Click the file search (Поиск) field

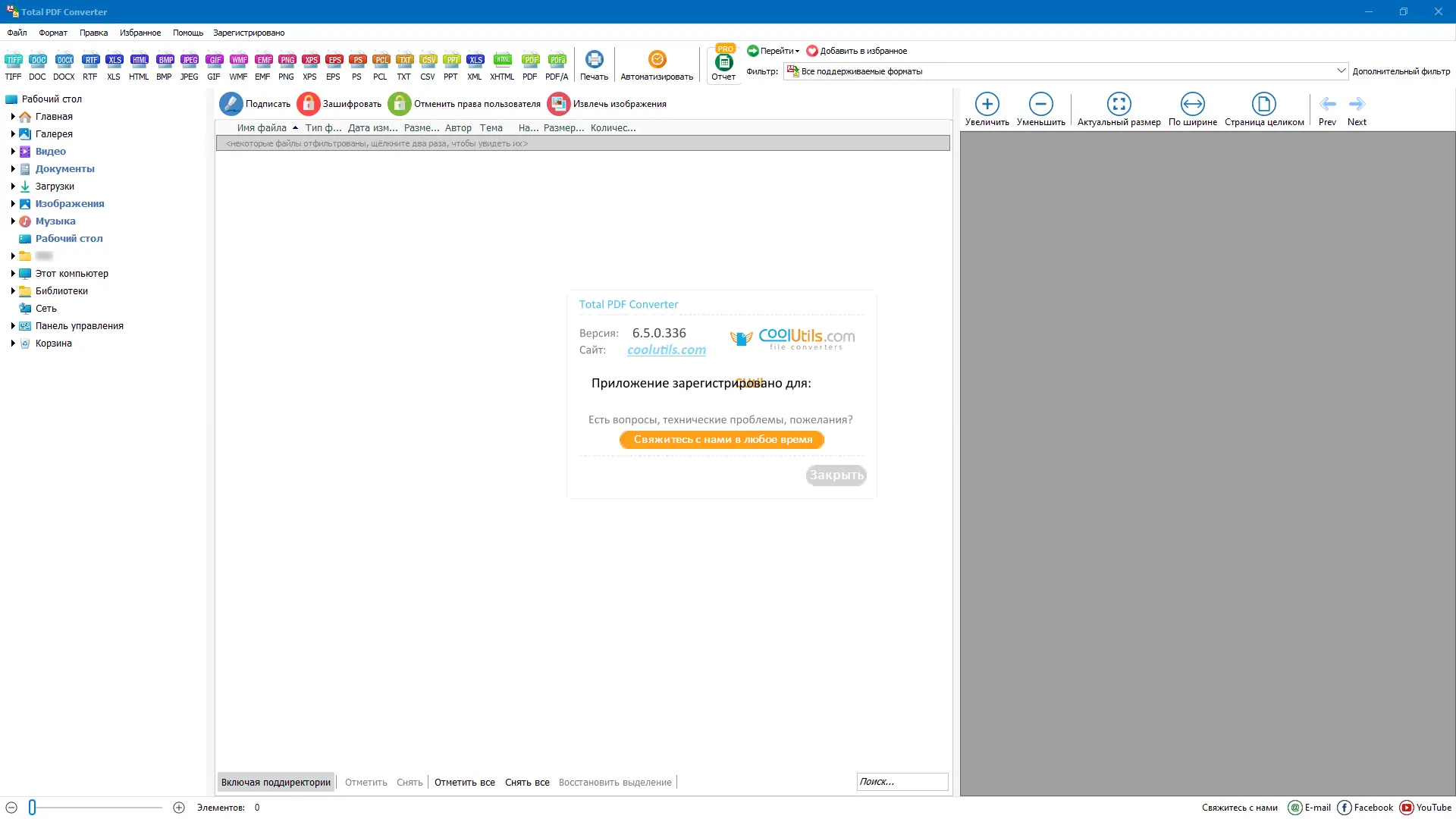tap(901, 782)
